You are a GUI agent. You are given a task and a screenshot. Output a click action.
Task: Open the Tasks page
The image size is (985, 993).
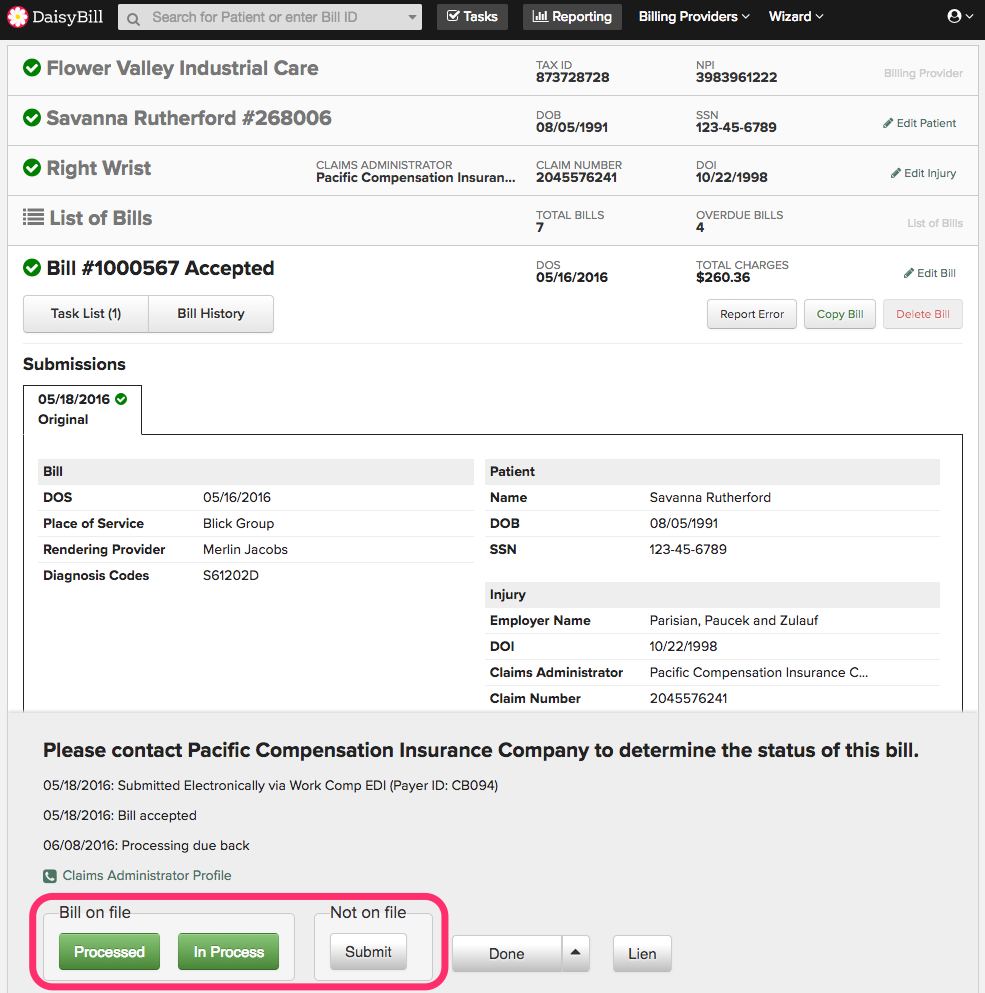[473, 16]
